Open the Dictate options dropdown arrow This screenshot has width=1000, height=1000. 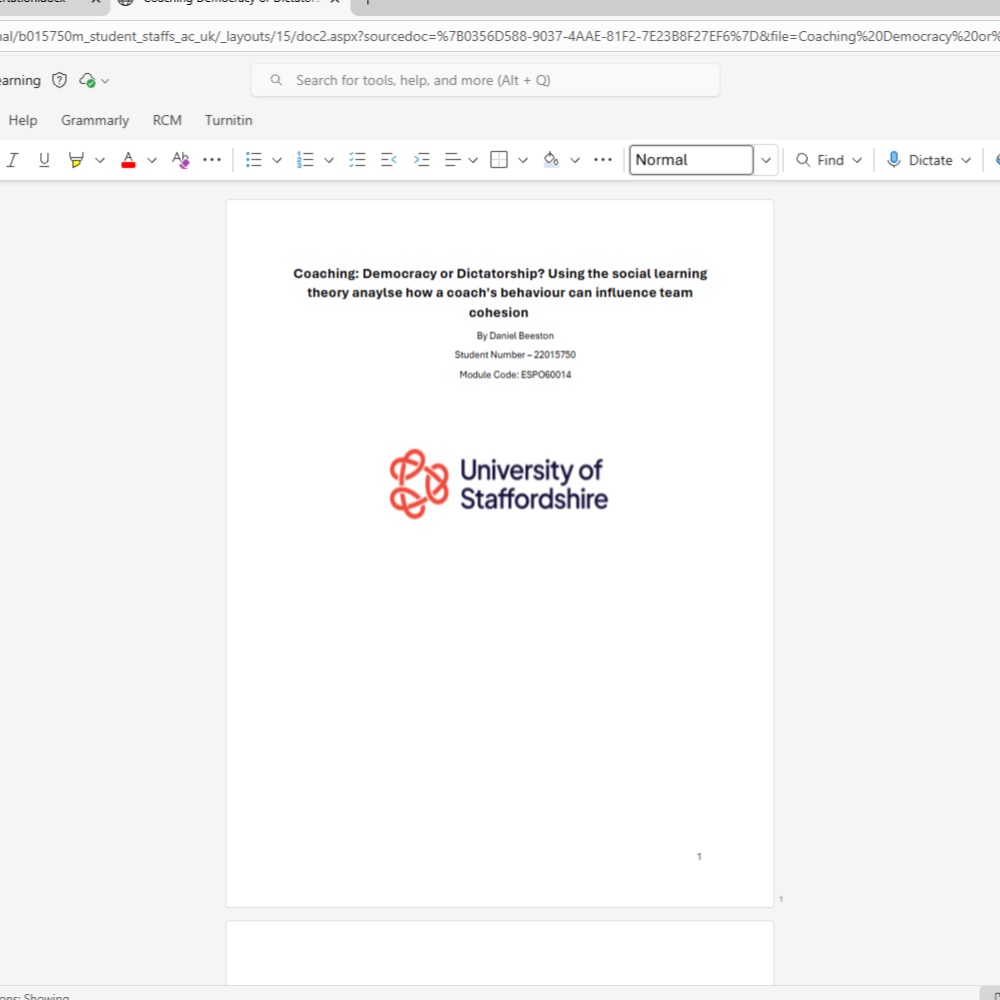coord(966,160)
